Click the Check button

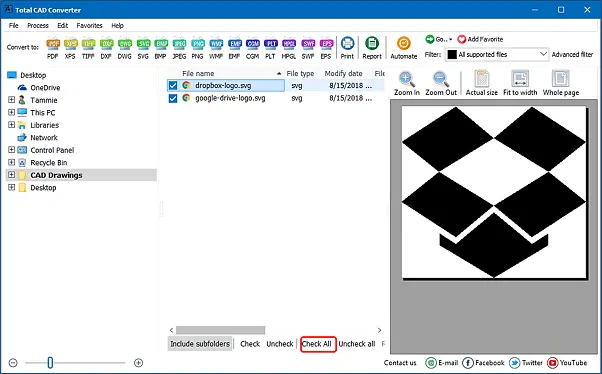click(x=250, y=344)
